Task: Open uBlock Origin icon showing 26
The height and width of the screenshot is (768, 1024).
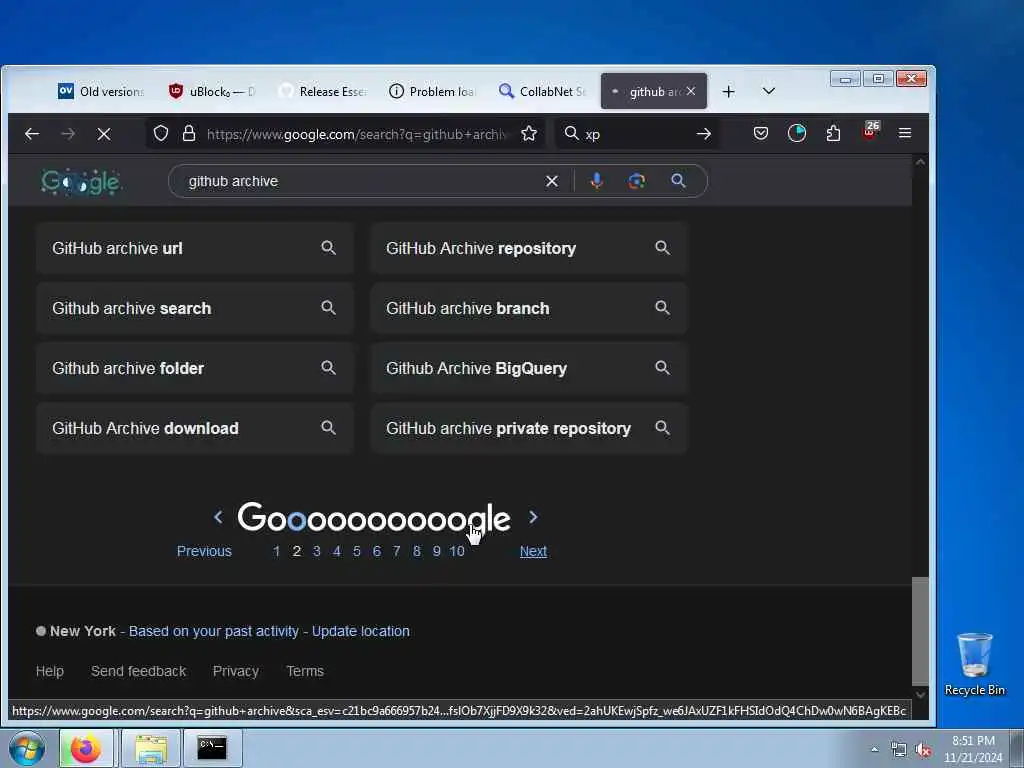Action: pyautogui.click(x=871, y=131)
